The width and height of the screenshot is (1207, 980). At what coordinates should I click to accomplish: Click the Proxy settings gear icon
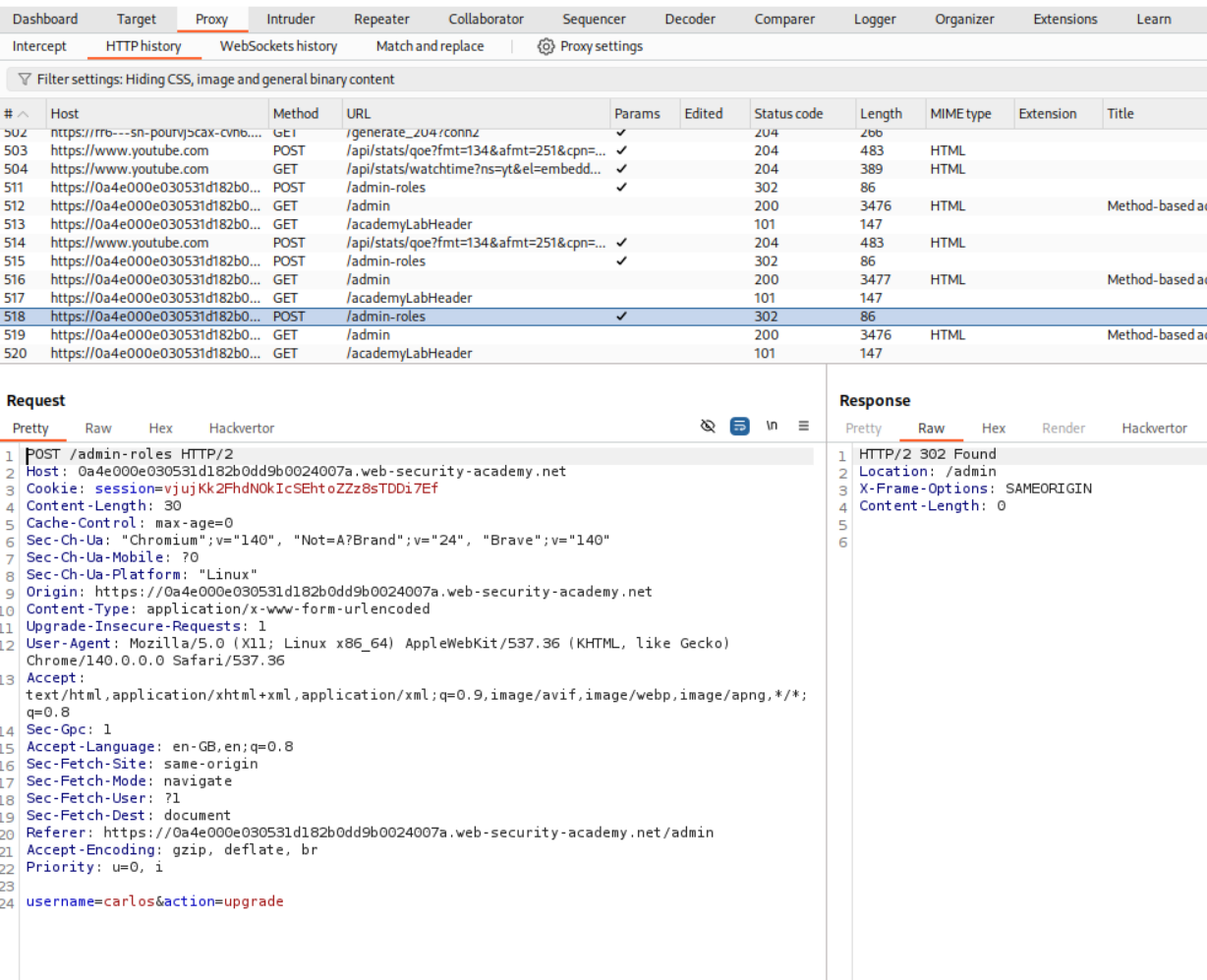coord(546,46)
